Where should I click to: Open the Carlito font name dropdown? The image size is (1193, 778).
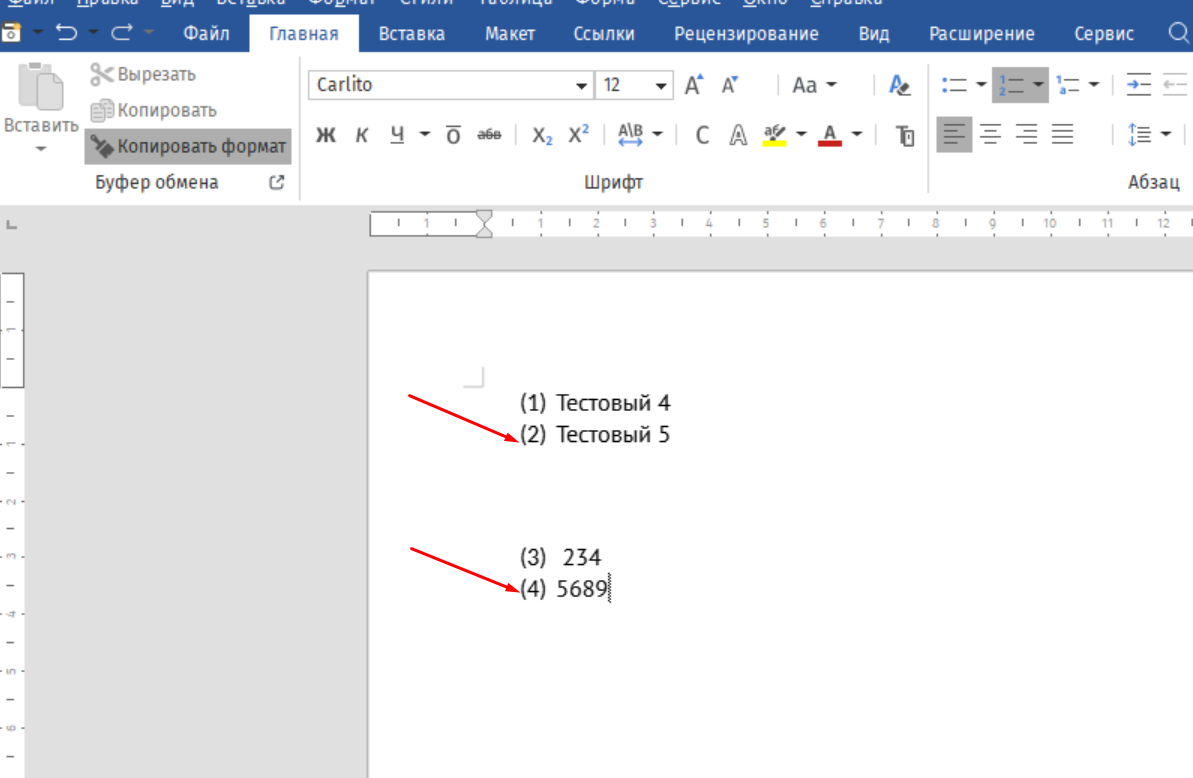[x=581, y=85]
